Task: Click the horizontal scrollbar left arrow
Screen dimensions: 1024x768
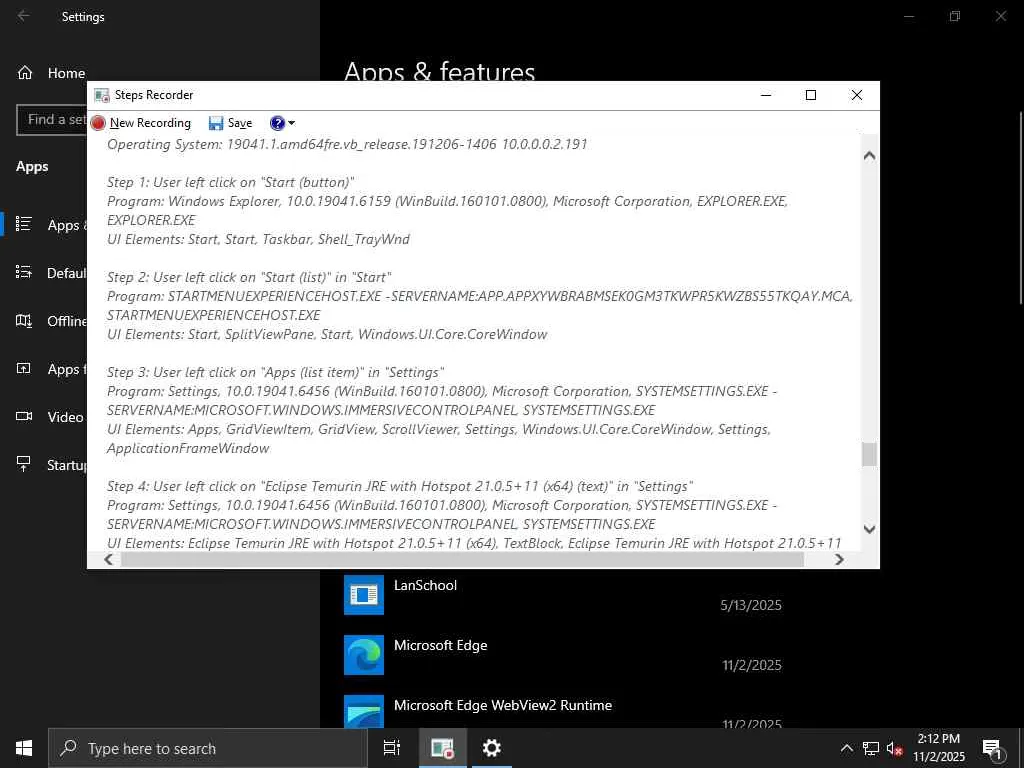Action: pyautogui.click(x=108, y=560)
